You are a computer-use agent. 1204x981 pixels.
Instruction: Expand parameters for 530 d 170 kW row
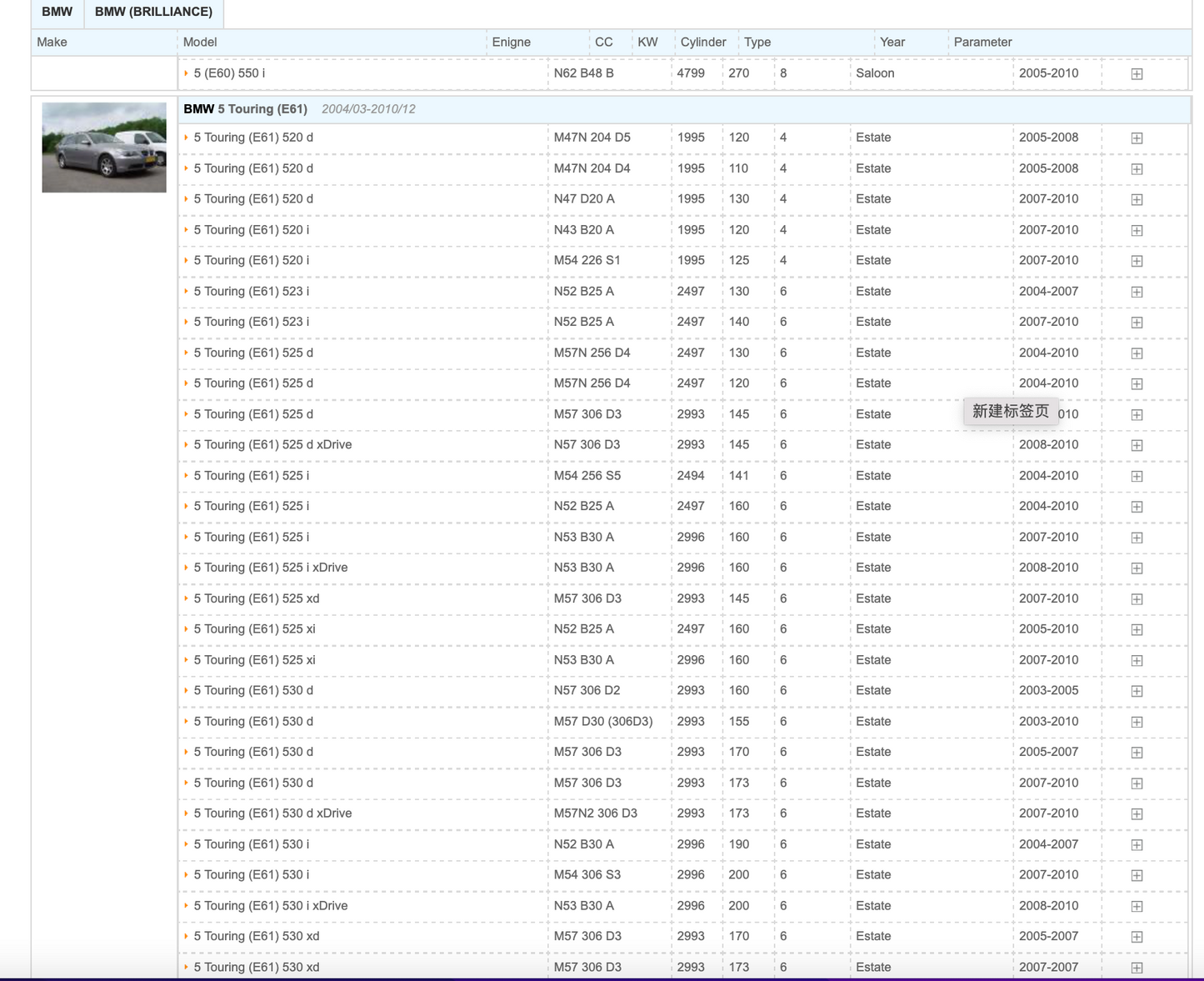(1137, 753)
